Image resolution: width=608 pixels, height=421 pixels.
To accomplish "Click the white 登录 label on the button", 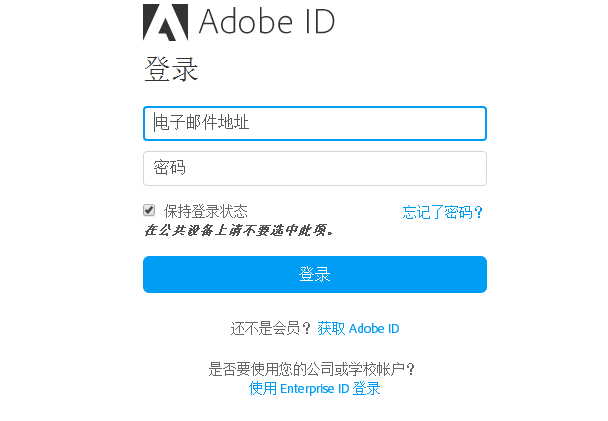I will coord(314,274).
